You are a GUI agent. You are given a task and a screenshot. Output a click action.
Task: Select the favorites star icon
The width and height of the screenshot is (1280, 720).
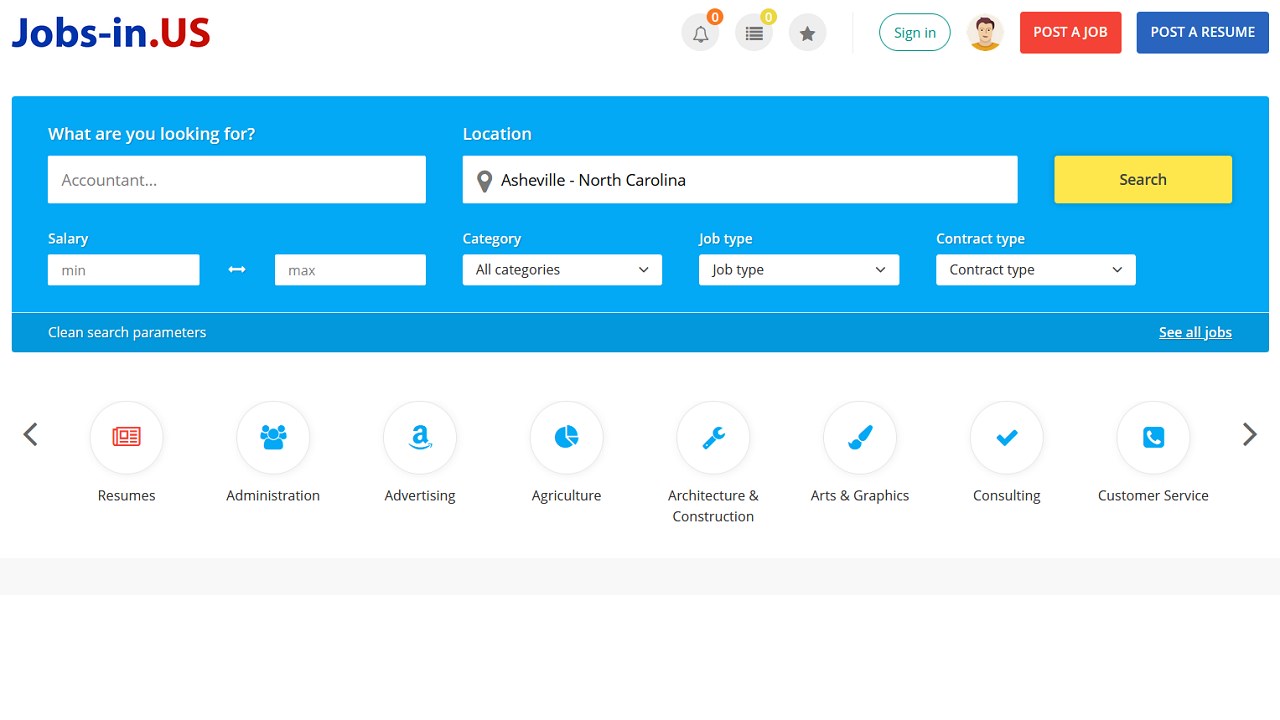(807, 32)
